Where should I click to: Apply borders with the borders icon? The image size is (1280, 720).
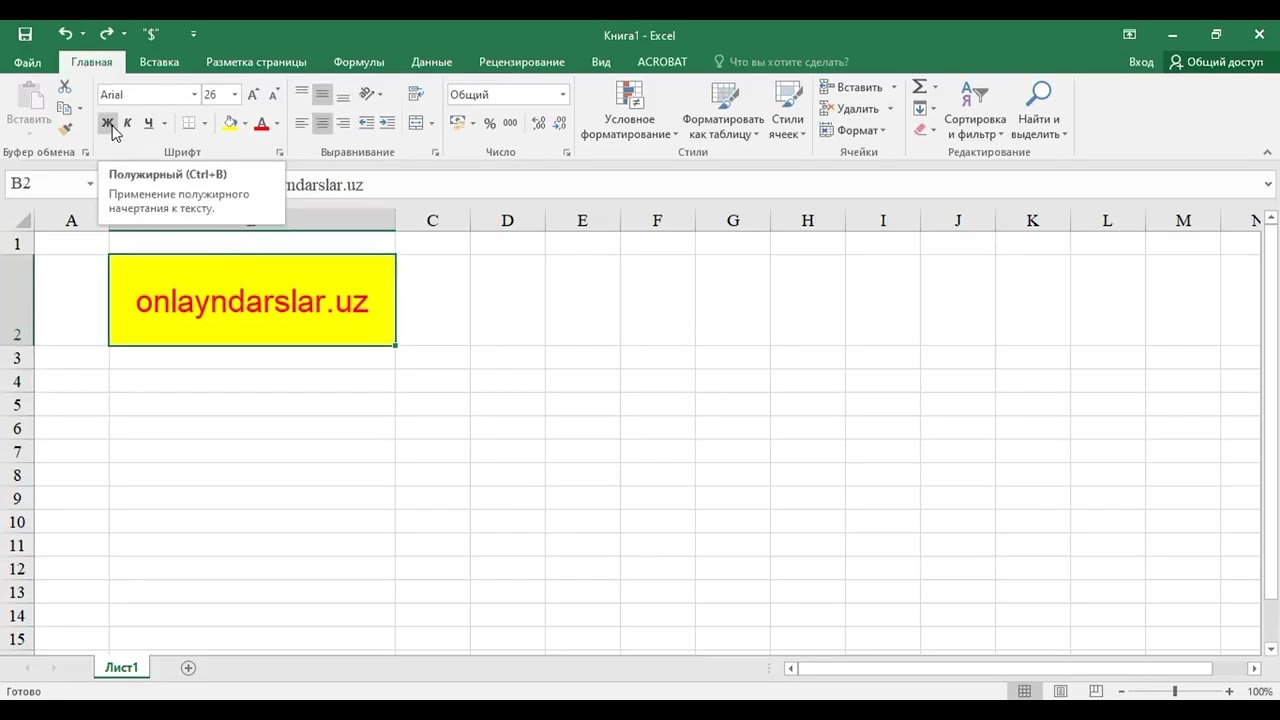(189, 124)
